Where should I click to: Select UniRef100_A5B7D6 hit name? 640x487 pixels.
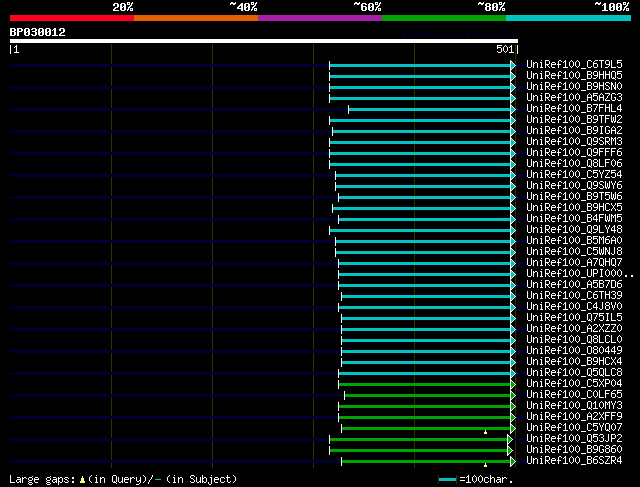coord(574,285)
